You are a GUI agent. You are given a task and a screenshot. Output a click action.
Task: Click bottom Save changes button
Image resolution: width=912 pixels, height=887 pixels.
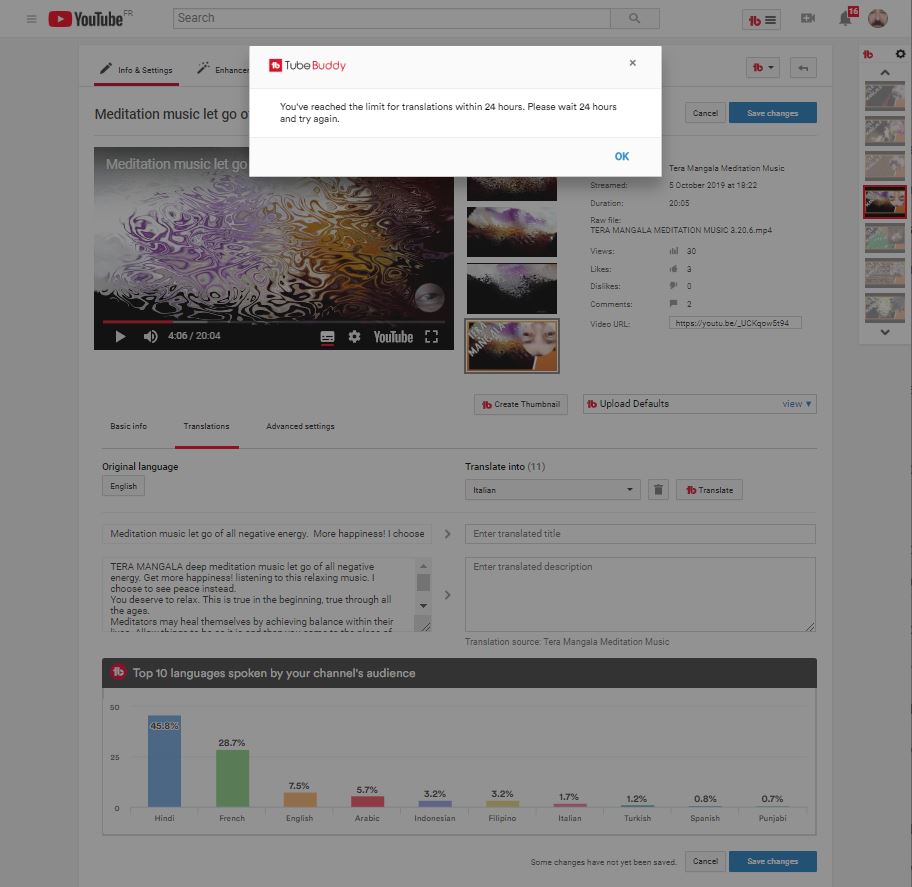click(772, 861)
